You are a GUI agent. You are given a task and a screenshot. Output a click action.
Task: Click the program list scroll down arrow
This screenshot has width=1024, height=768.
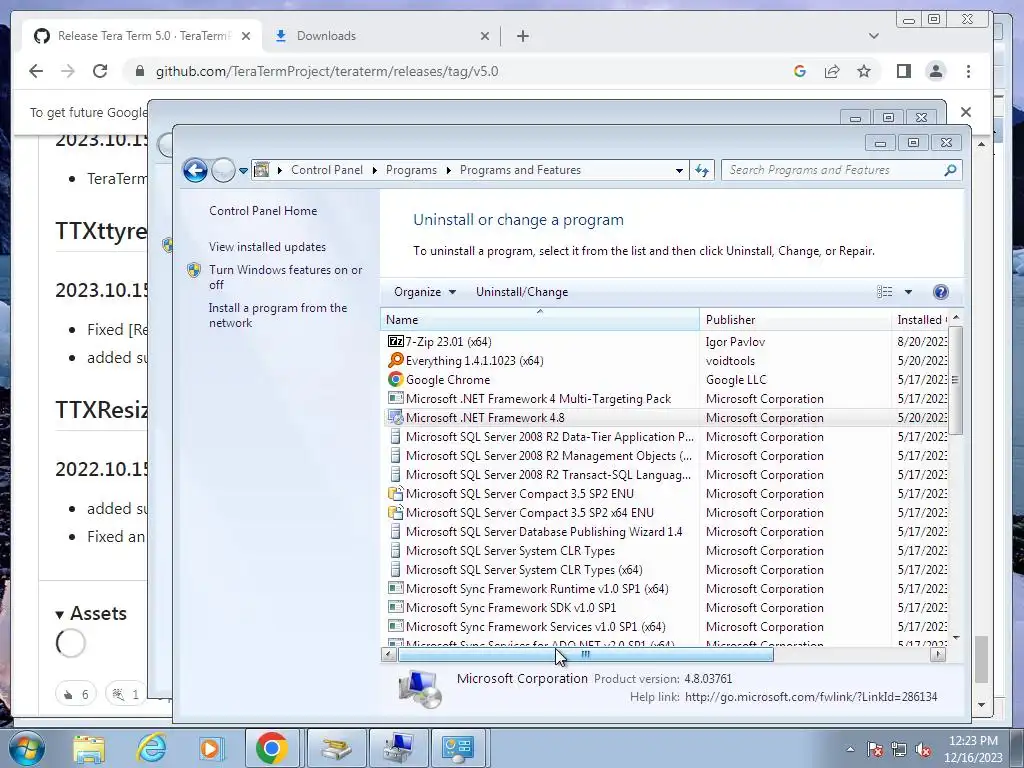click(956, 637)
